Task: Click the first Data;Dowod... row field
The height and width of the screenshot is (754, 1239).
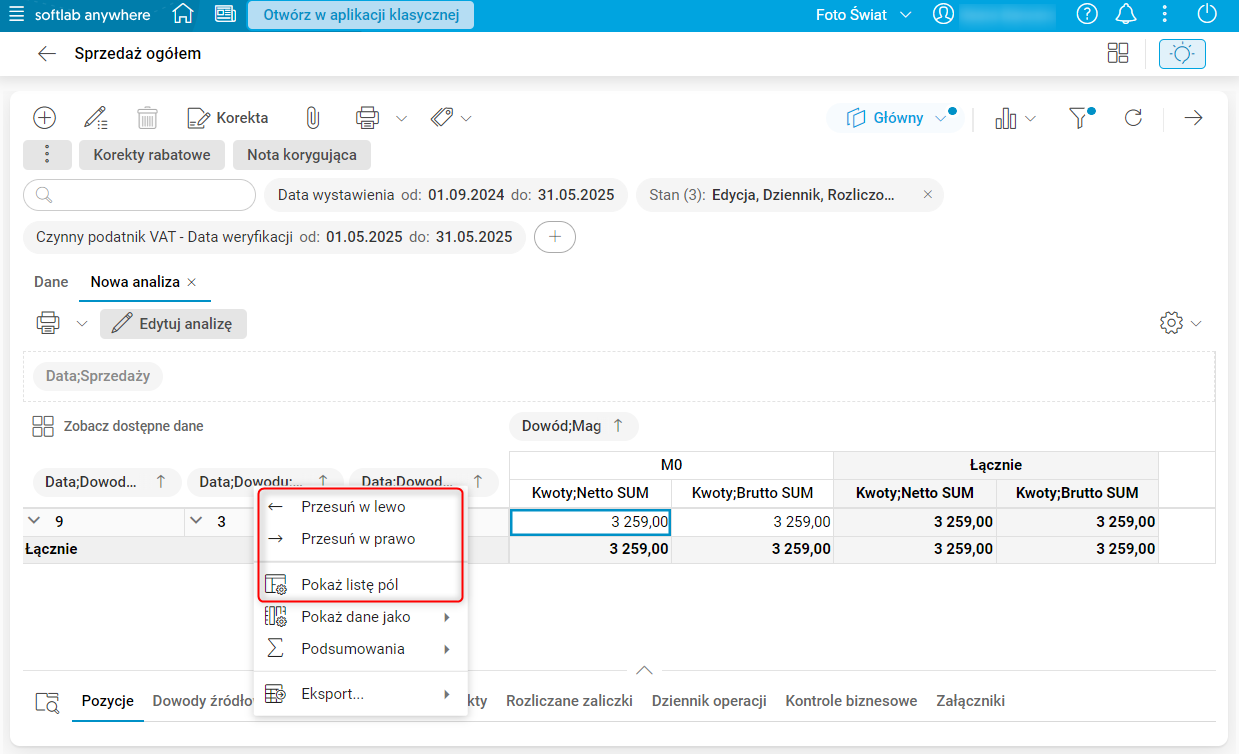Action: (x=107, y=482)
